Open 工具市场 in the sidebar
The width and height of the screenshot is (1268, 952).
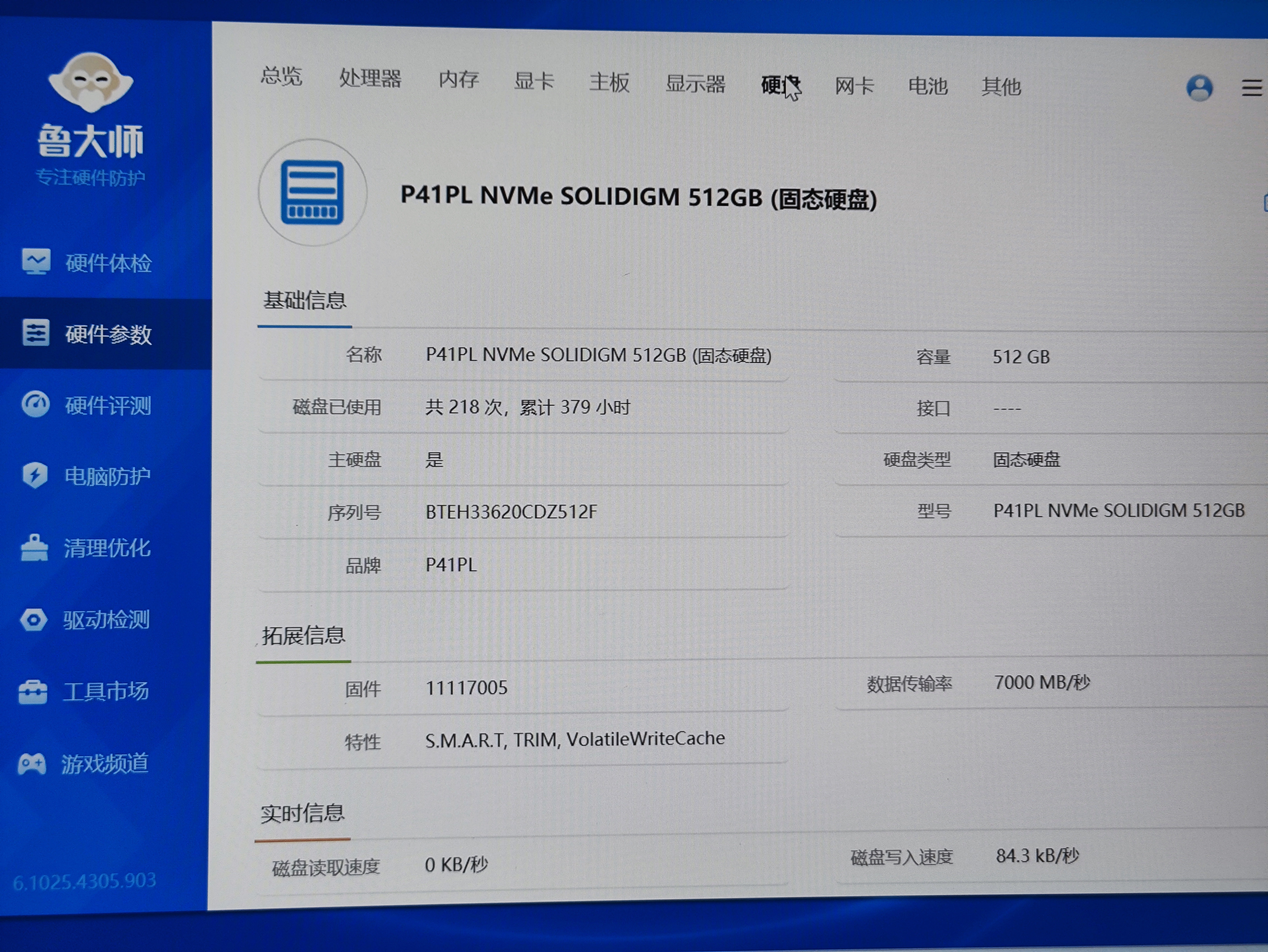click(x=106, y=691)
